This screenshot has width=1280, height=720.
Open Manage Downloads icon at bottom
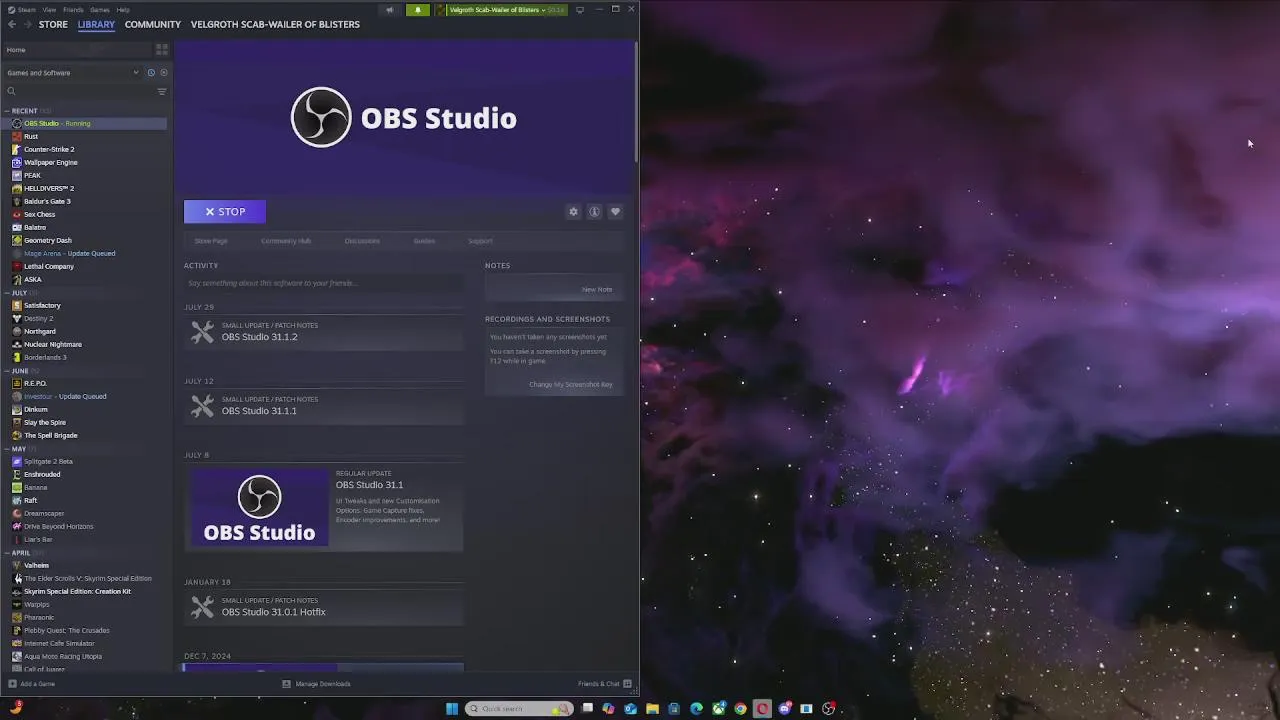(x=286, y=684)
